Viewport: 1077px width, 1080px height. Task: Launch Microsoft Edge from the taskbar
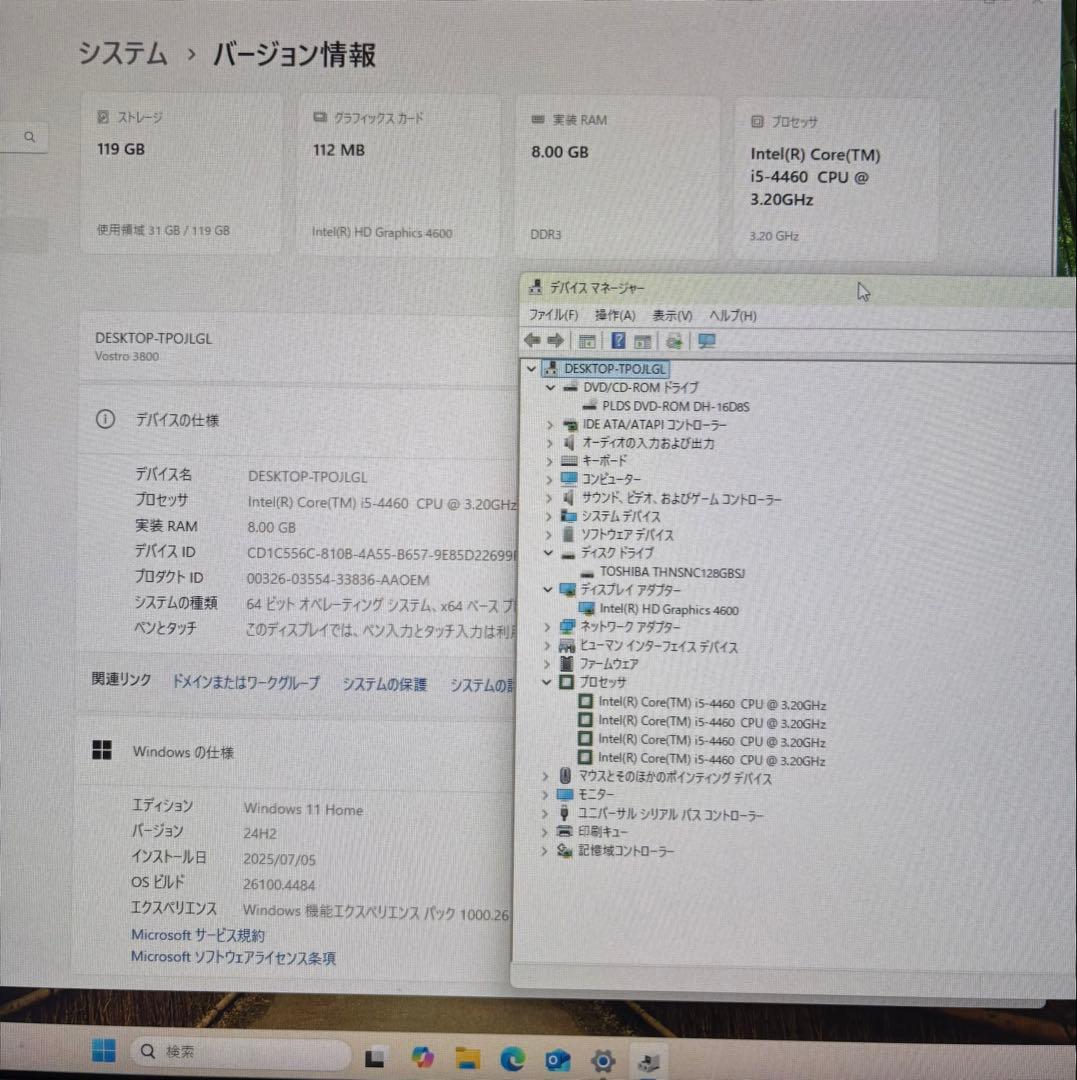512,1059
